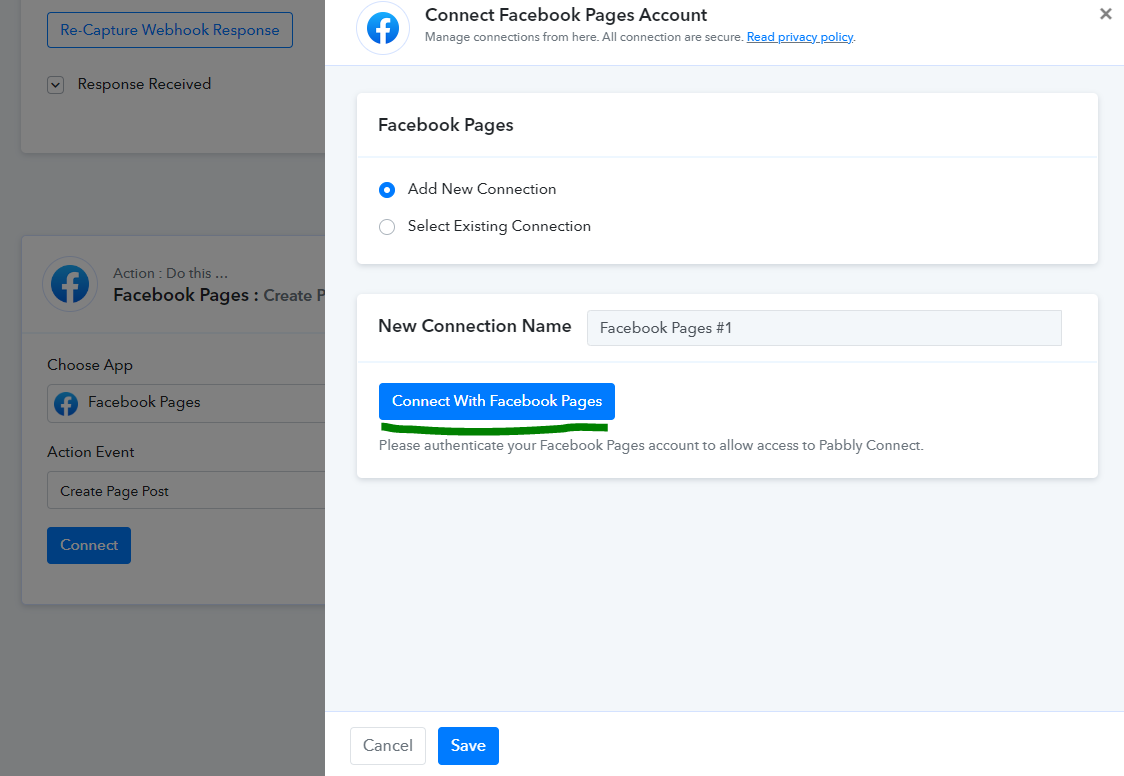Click the 'Response Received' label text
Viewport: 1124px width, 776px height.
(144, 84)
